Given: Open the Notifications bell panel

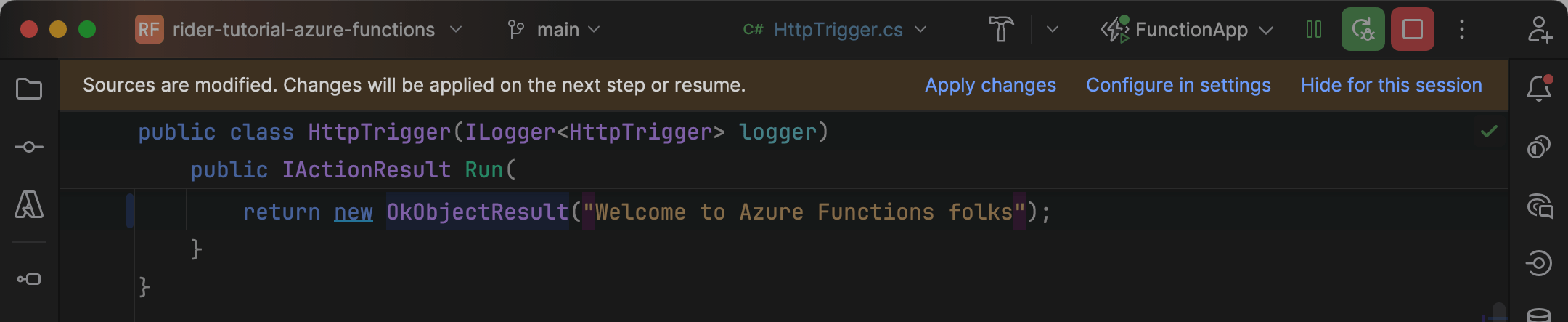Looking at the screenshot, I should click(x=1539, y=88).
